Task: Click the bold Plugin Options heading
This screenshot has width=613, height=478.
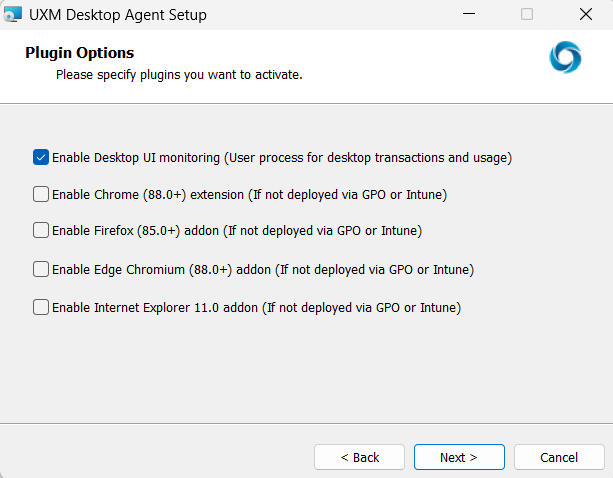Action: pyautogui.click(x=79, y=52)
